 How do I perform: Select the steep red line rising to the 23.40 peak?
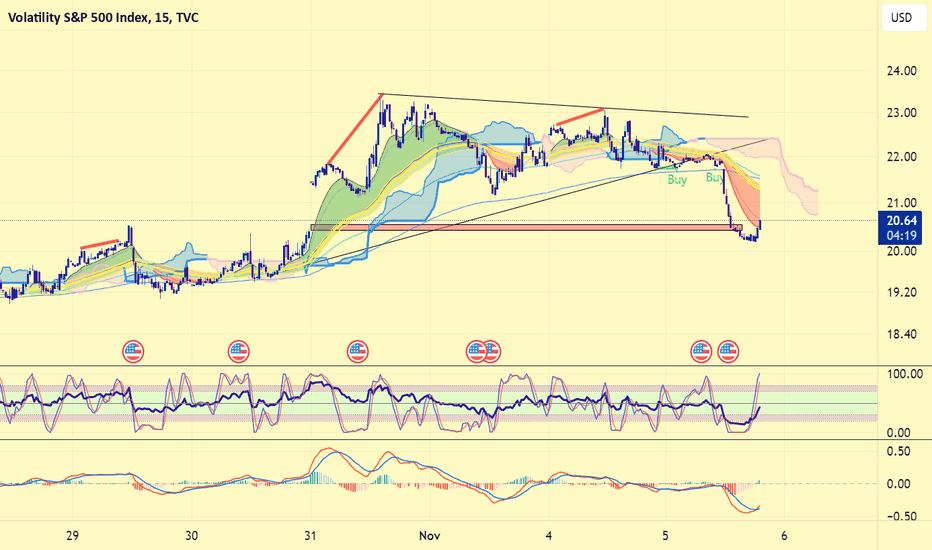(354, 128)
